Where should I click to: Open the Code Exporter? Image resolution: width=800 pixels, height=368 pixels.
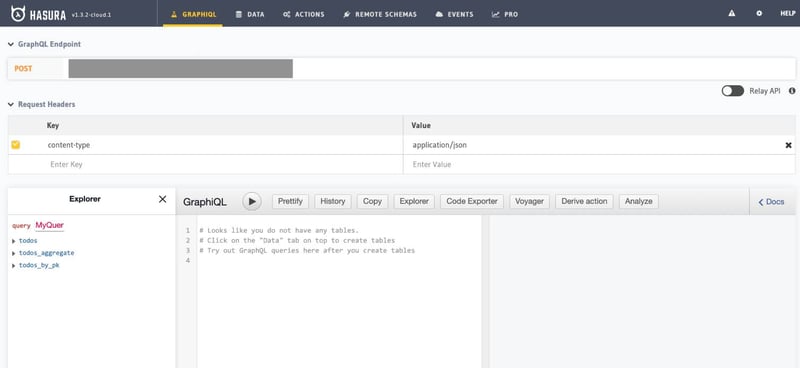coord(472,202)
